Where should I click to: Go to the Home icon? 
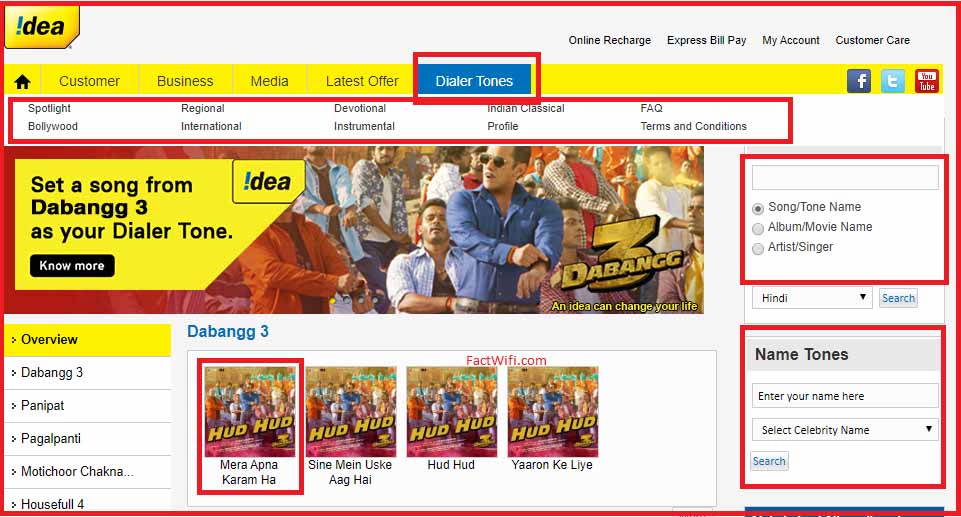point(23,81)
